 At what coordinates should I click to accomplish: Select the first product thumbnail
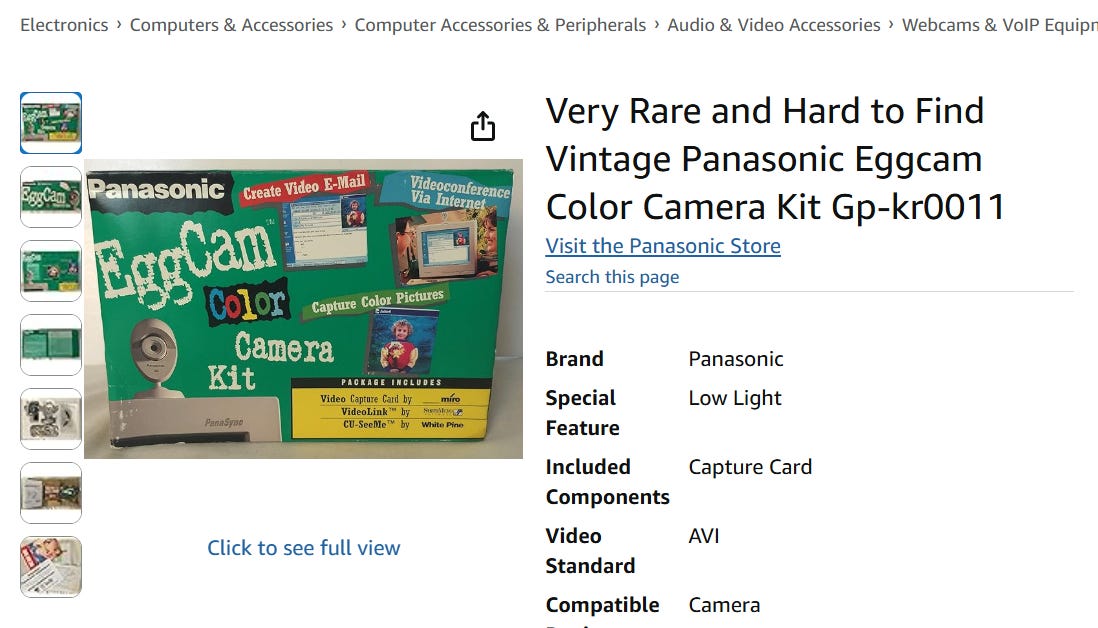coord(51,123)
